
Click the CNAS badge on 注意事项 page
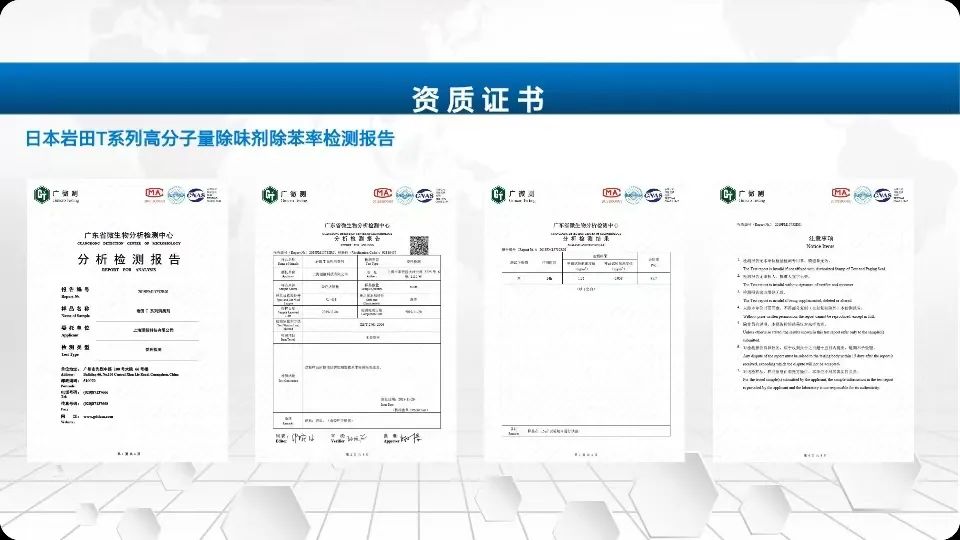[882, 195]
